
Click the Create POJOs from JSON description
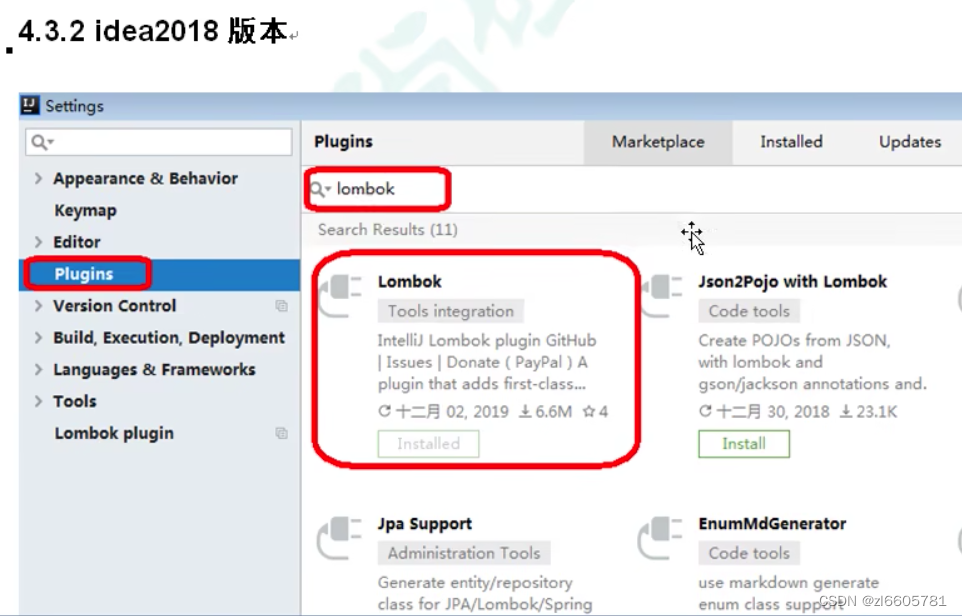(x=812, y=362)
